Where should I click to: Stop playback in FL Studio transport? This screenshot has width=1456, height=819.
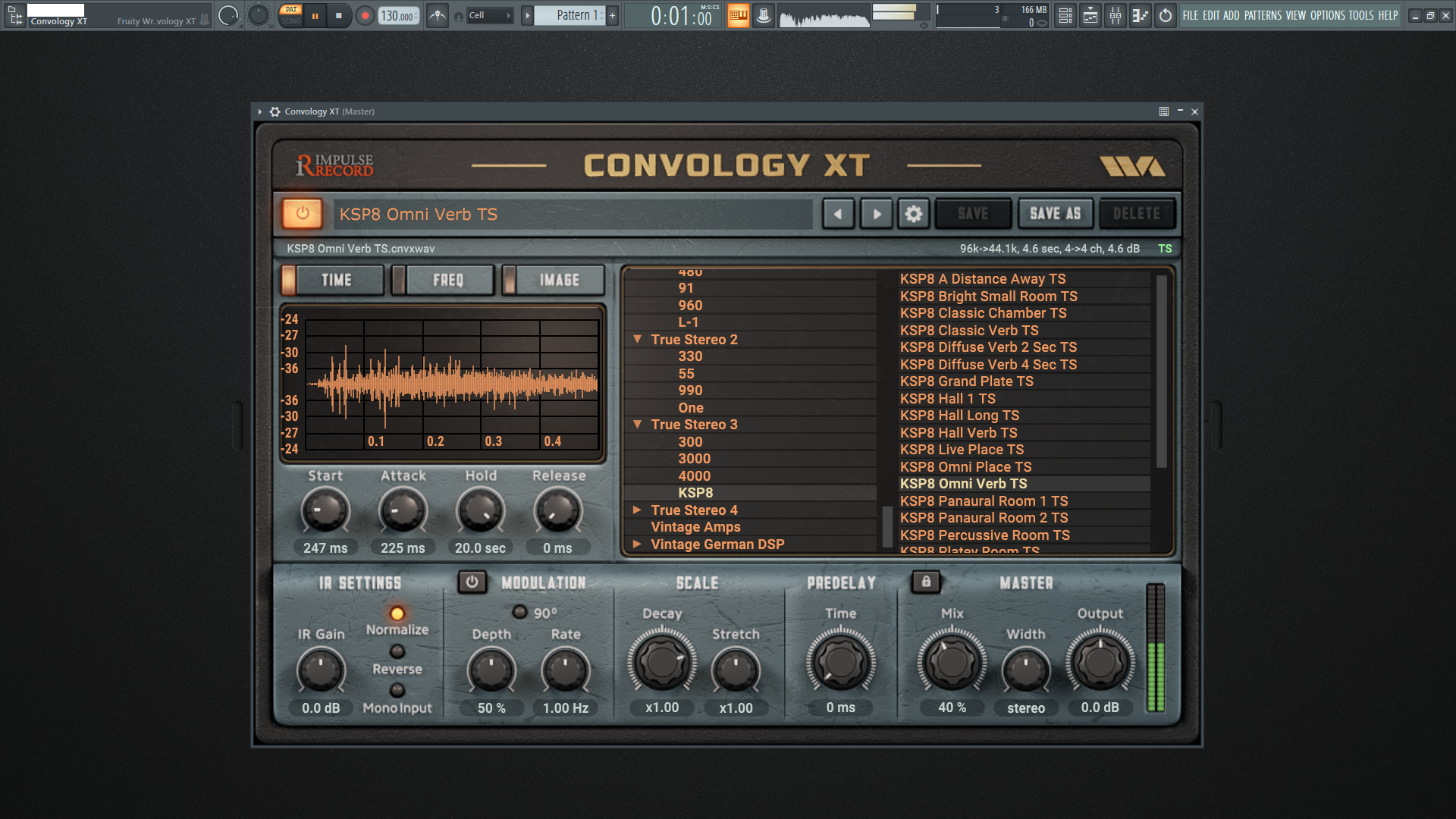click(x=339, y=15)
